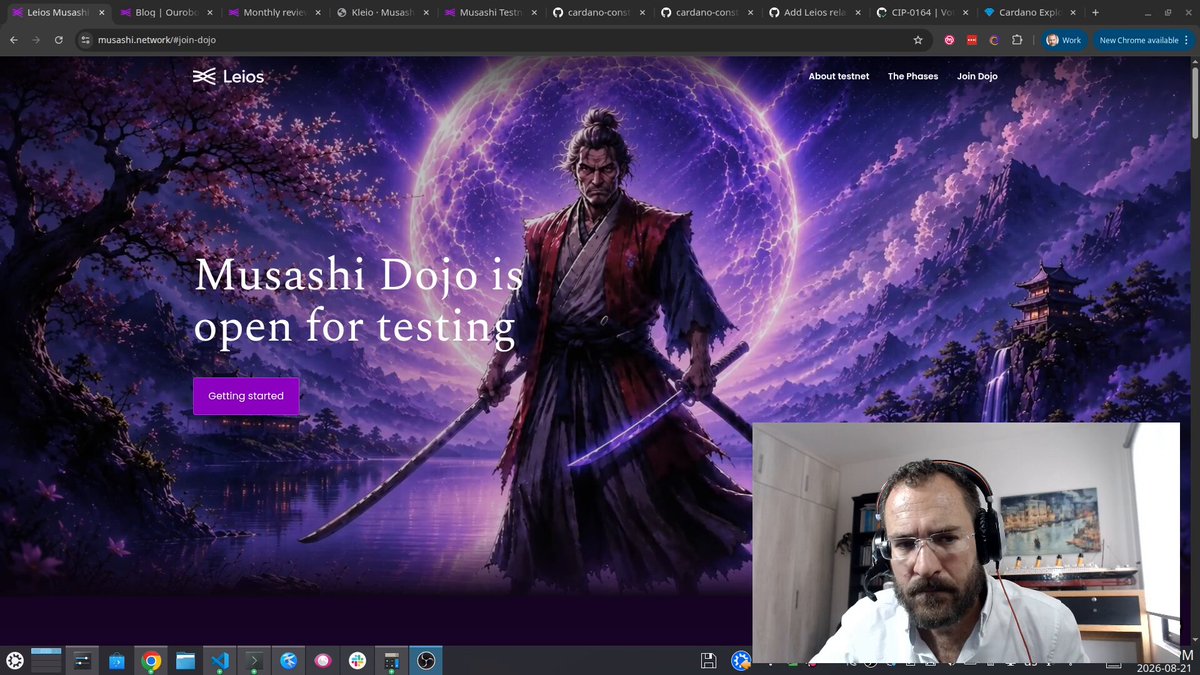This screenshot has height=675, width=1200.
Task: Open the Join Dojo nav link
Action: tap(977, 76)
